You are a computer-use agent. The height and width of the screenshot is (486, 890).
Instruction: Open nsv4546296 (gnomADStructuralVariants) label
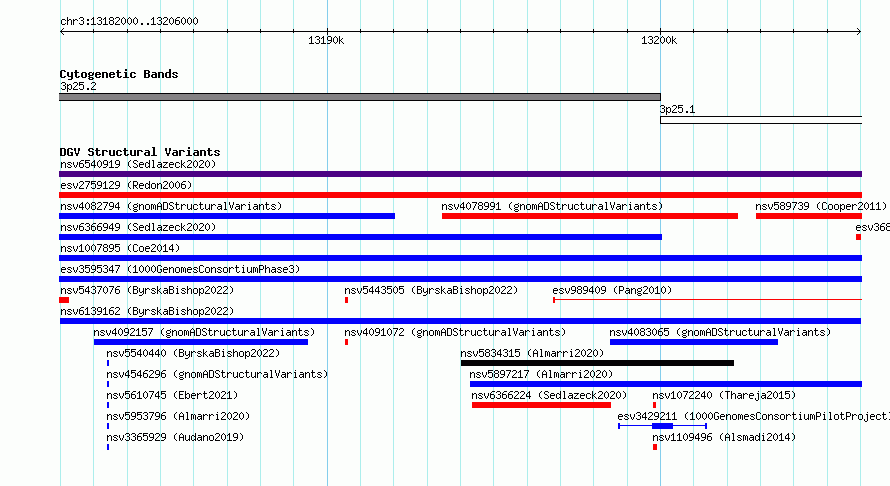pos(217,374)
